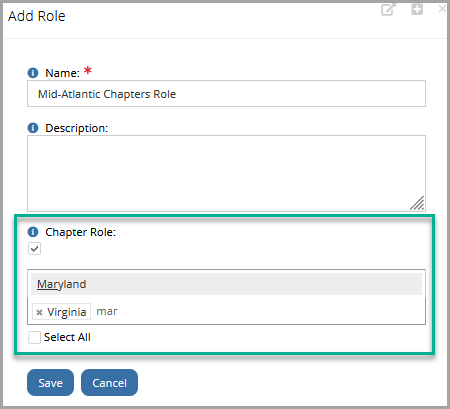The width and height of the screenshot is (450, 409).
Task: Focus the chapter search field containing 'mar'
Action: click(259, 311)
